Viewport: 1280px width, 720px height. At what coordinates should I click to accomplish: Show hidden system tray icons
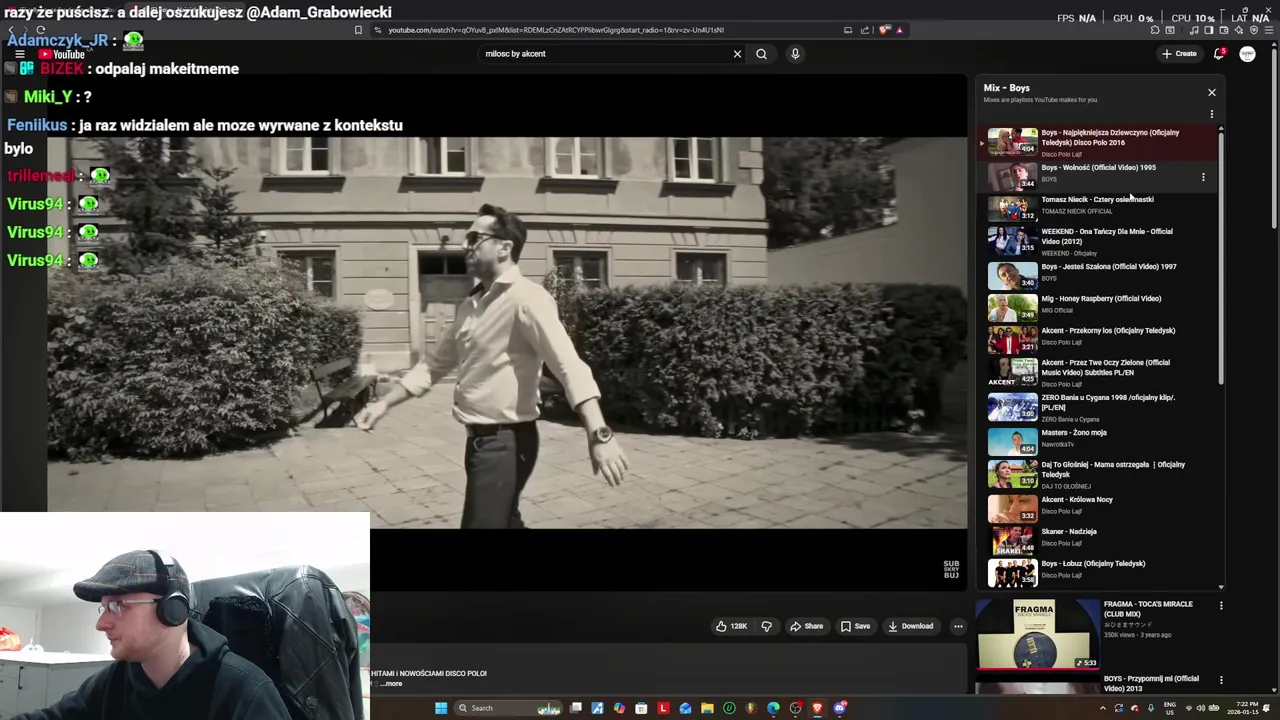[1103, 708]
